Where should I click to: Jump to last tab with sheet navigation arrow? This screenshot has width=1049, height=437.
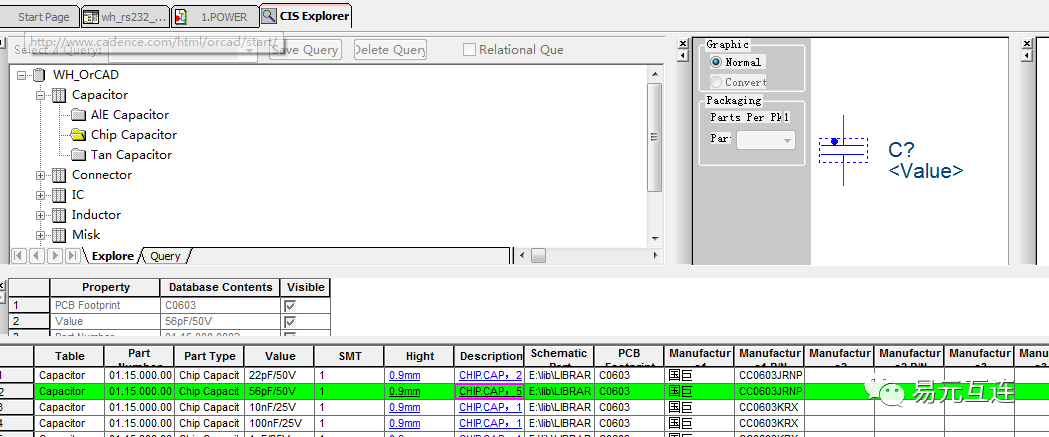tap(71, 256)
